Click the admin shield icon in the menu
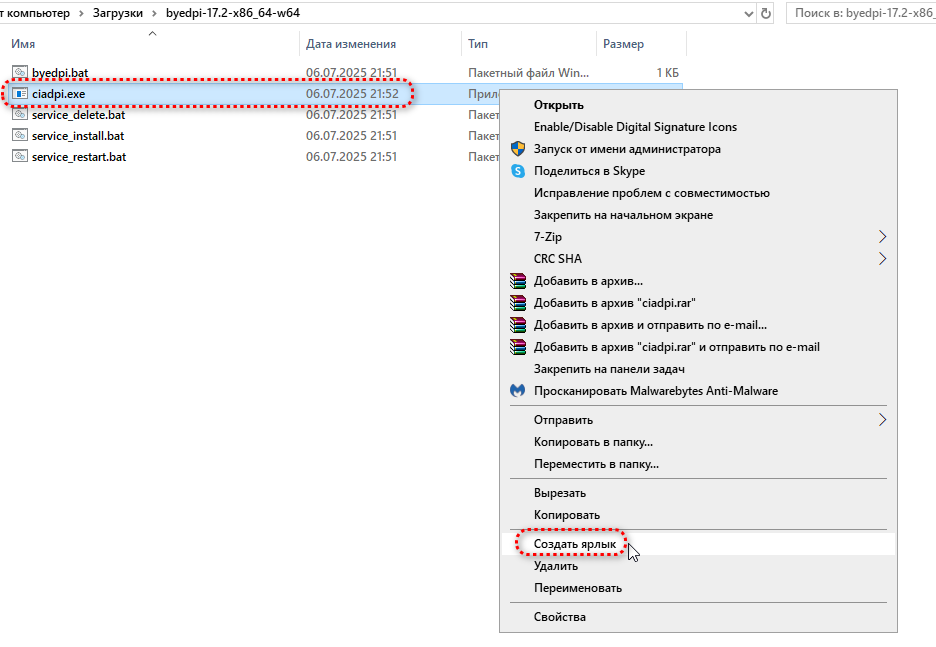Image resolution: width=936 pixels, height=647 pixels. (x=518, y=149)
